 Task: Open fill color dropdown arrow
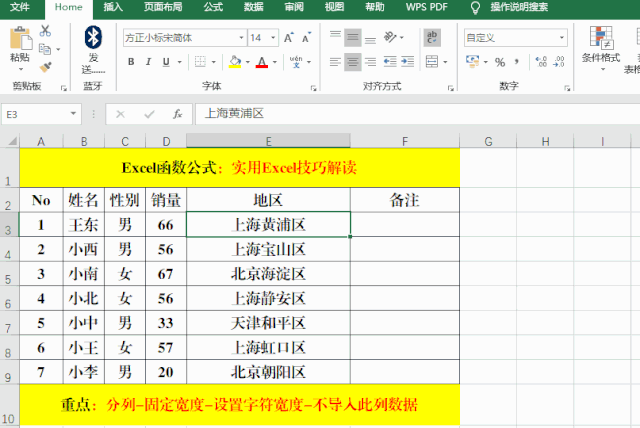point(248,62)
